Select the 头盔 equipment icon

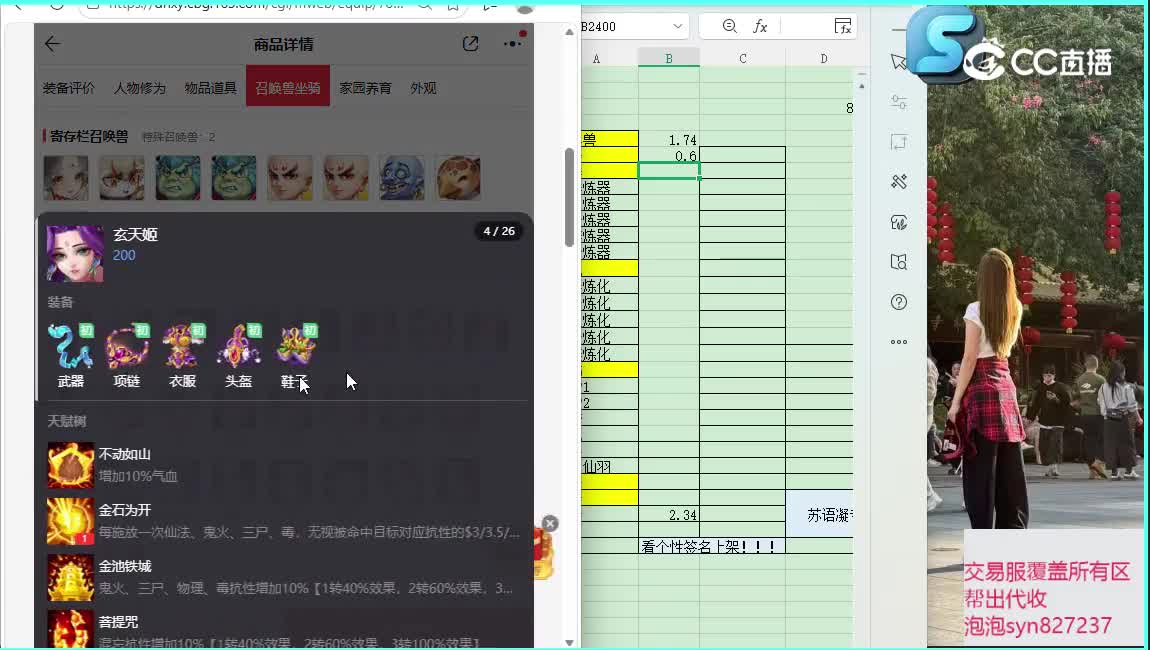pos(238,346)
